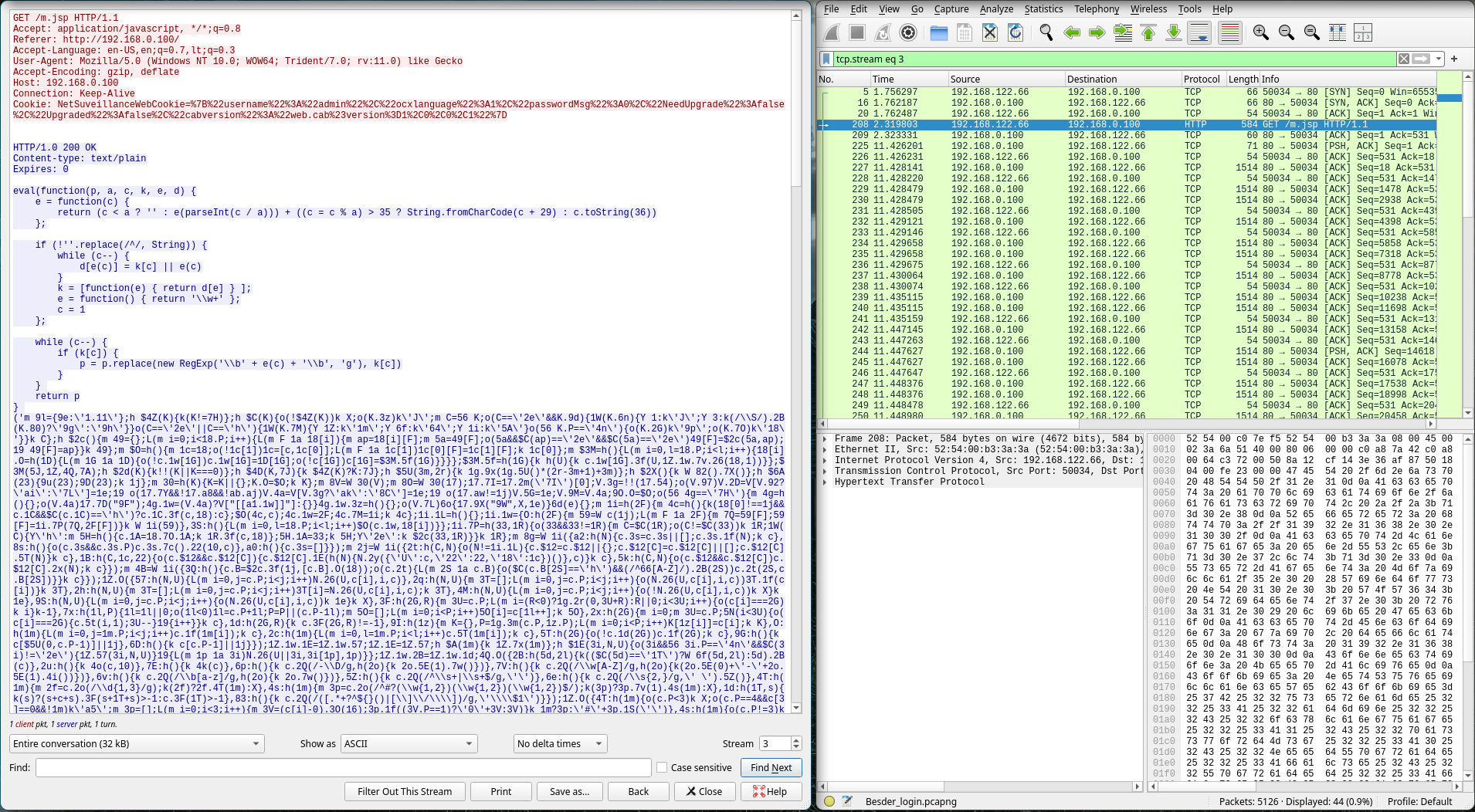Click Filter Out This Stream button
Image resolution: width=1475 pixels, height=812 pixels.
[405, 791]
